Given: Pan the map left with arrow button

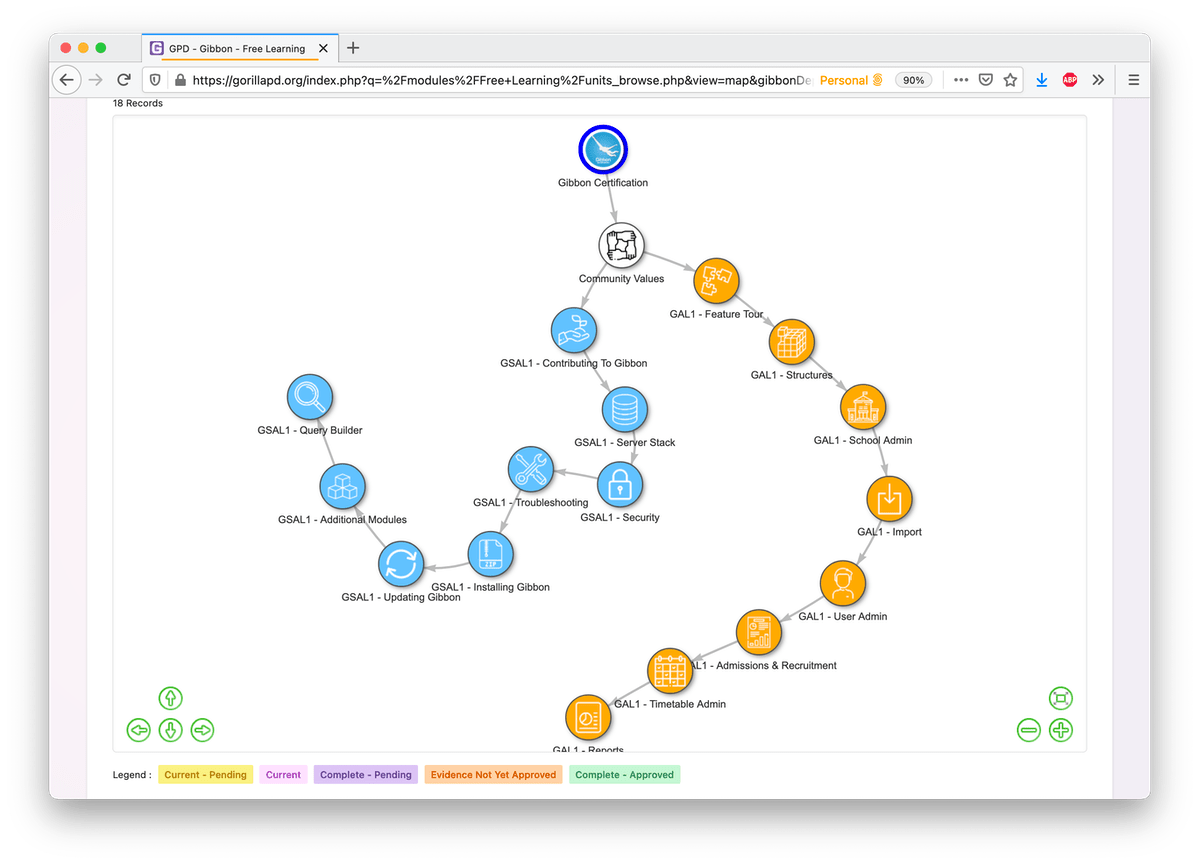Looking at the screenshot, I should point(139,730).
